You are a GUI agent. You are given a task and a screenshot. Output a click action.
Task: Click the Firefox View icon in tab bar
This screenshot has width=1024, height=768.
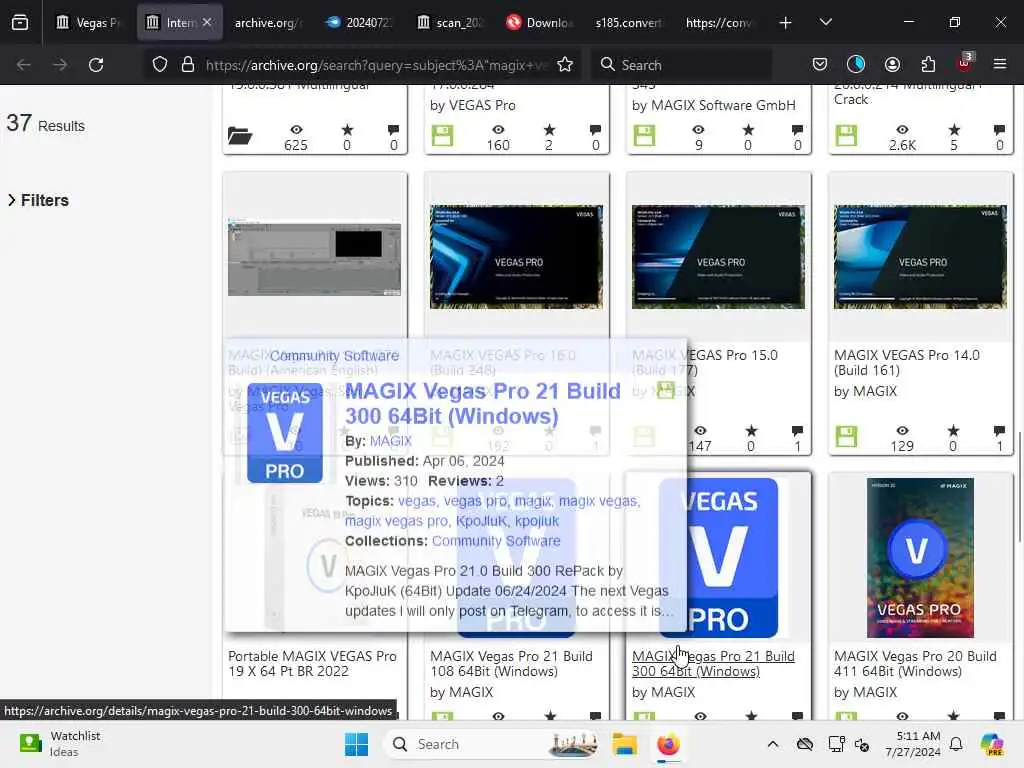point(20,22)
